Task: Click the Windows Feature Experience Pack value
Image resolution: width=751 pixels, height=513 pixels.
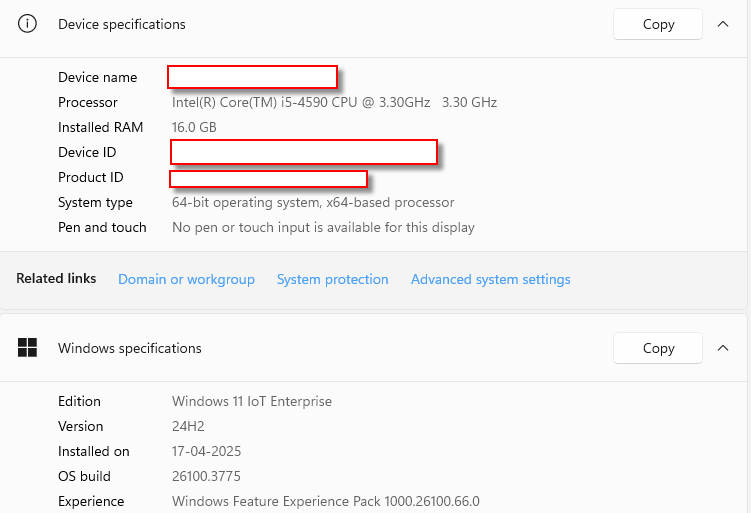Action: pos(326,501)
